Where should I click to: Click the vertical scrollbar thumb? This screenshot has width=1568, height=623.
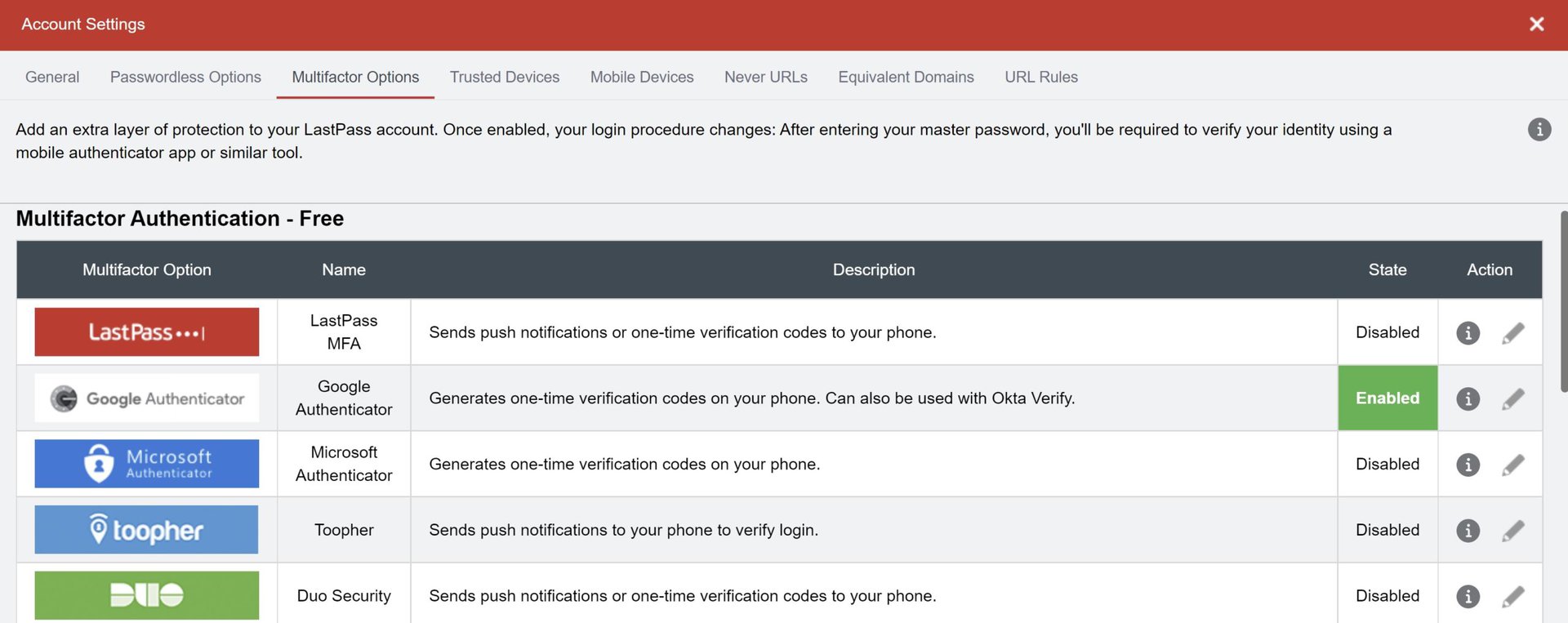pyautogui.click(x=1563, y=302)
